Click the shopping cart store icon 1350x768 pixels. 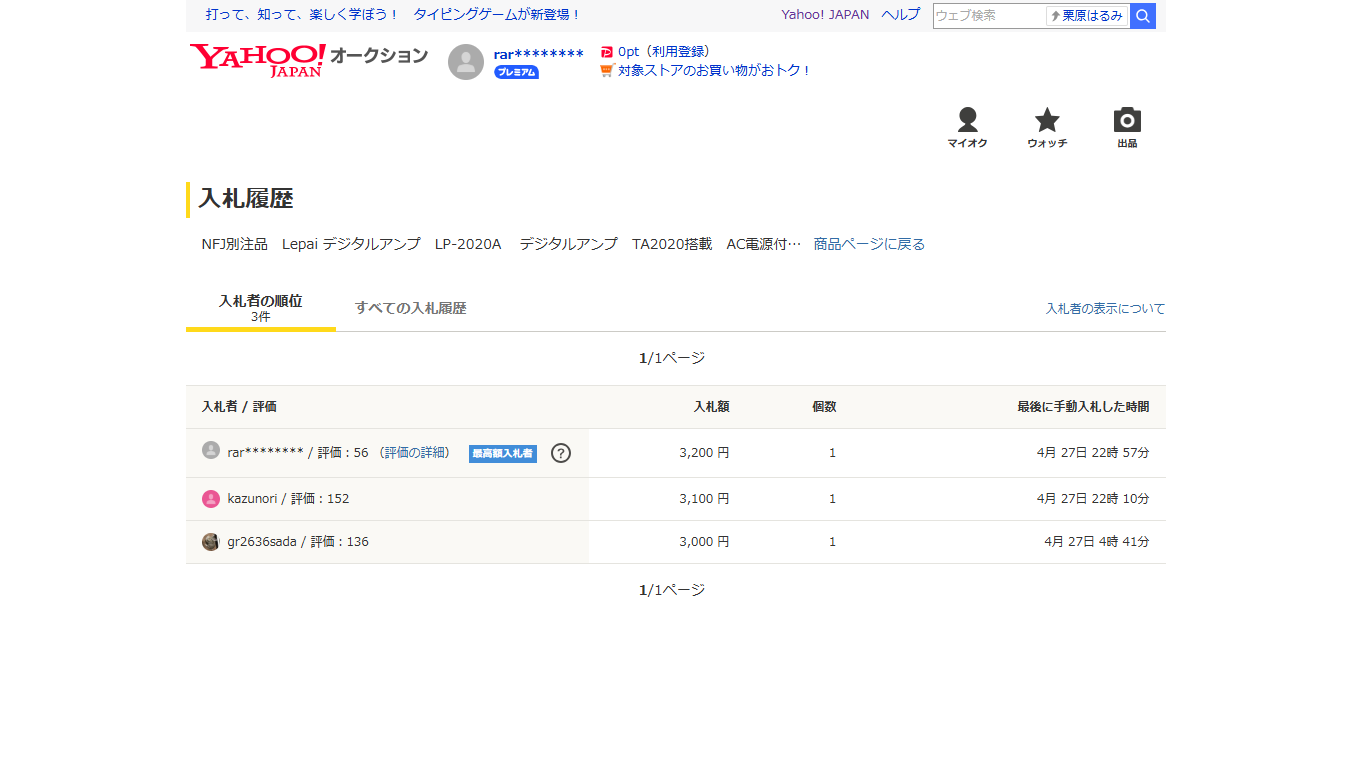click(x=606, y=71)
